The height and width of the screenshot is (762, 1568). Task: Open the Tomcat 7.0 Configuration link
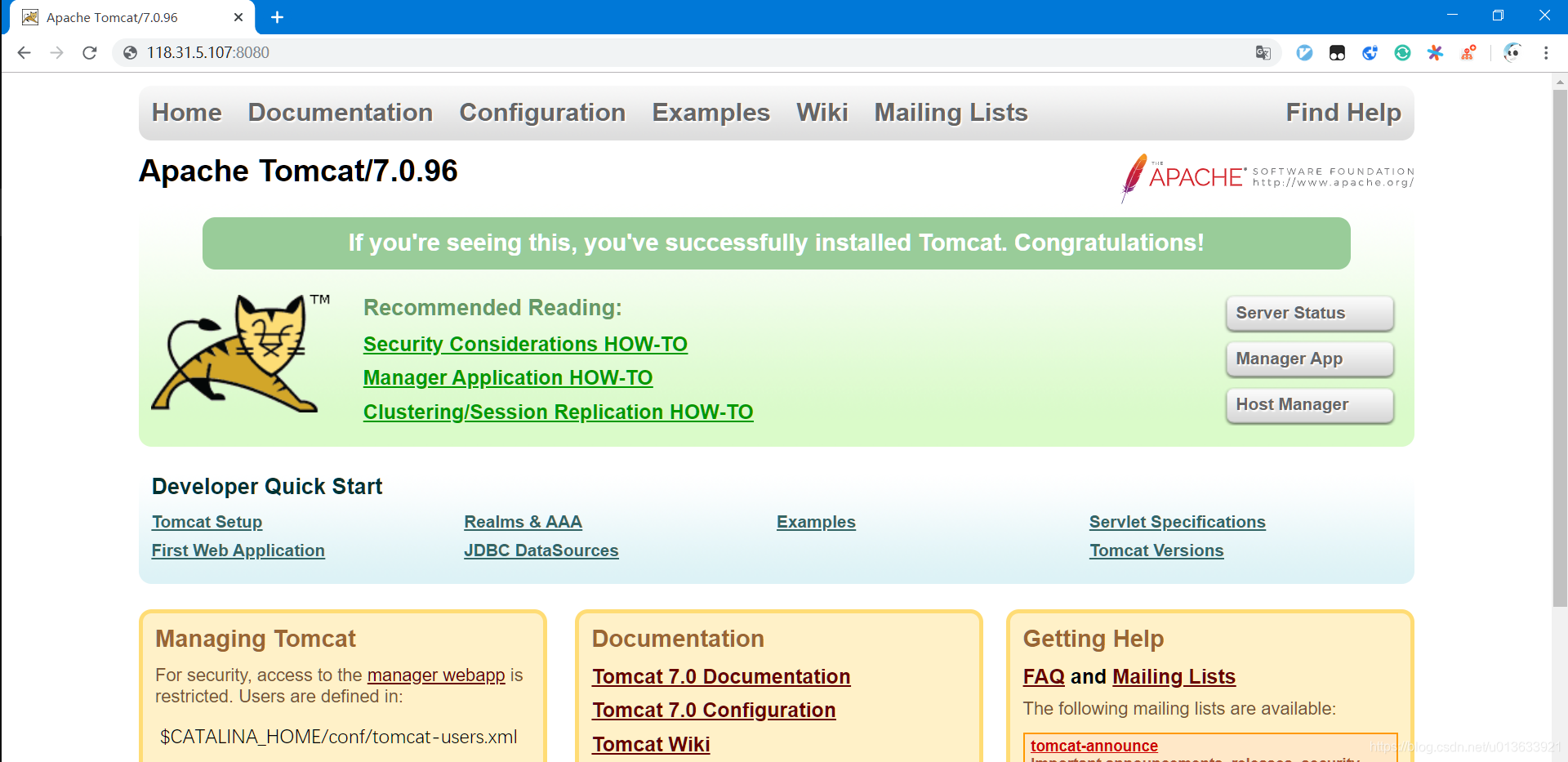click(715, 711)
